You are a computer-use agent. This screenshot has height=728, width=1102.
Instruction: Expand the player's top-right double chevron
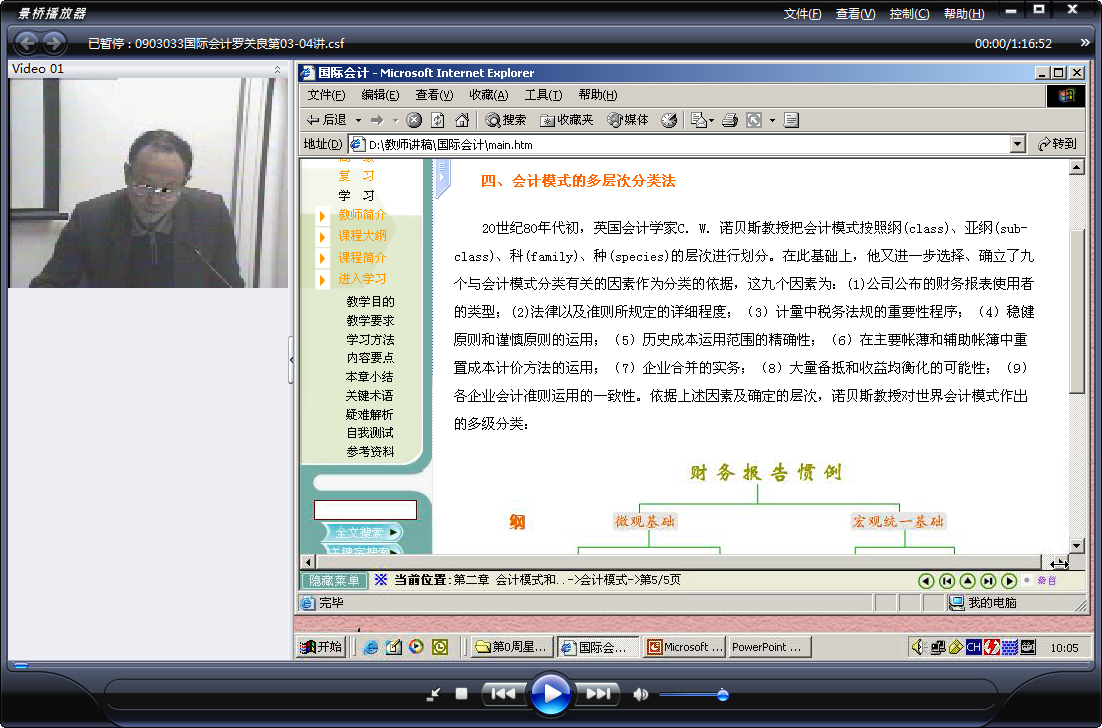[1085, 43]
